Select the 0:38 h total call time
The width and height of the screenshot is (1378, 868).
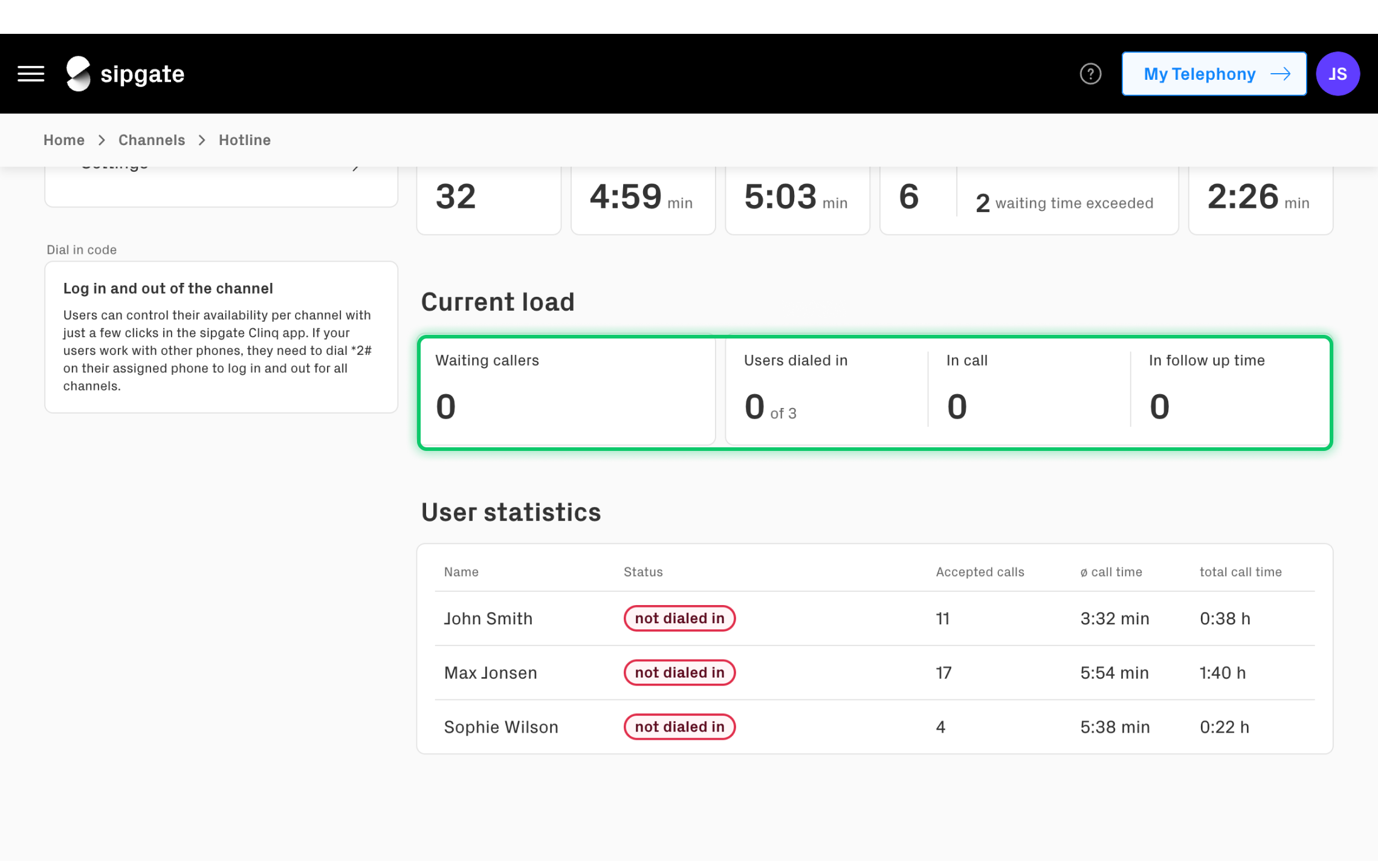click(1225, 618)
